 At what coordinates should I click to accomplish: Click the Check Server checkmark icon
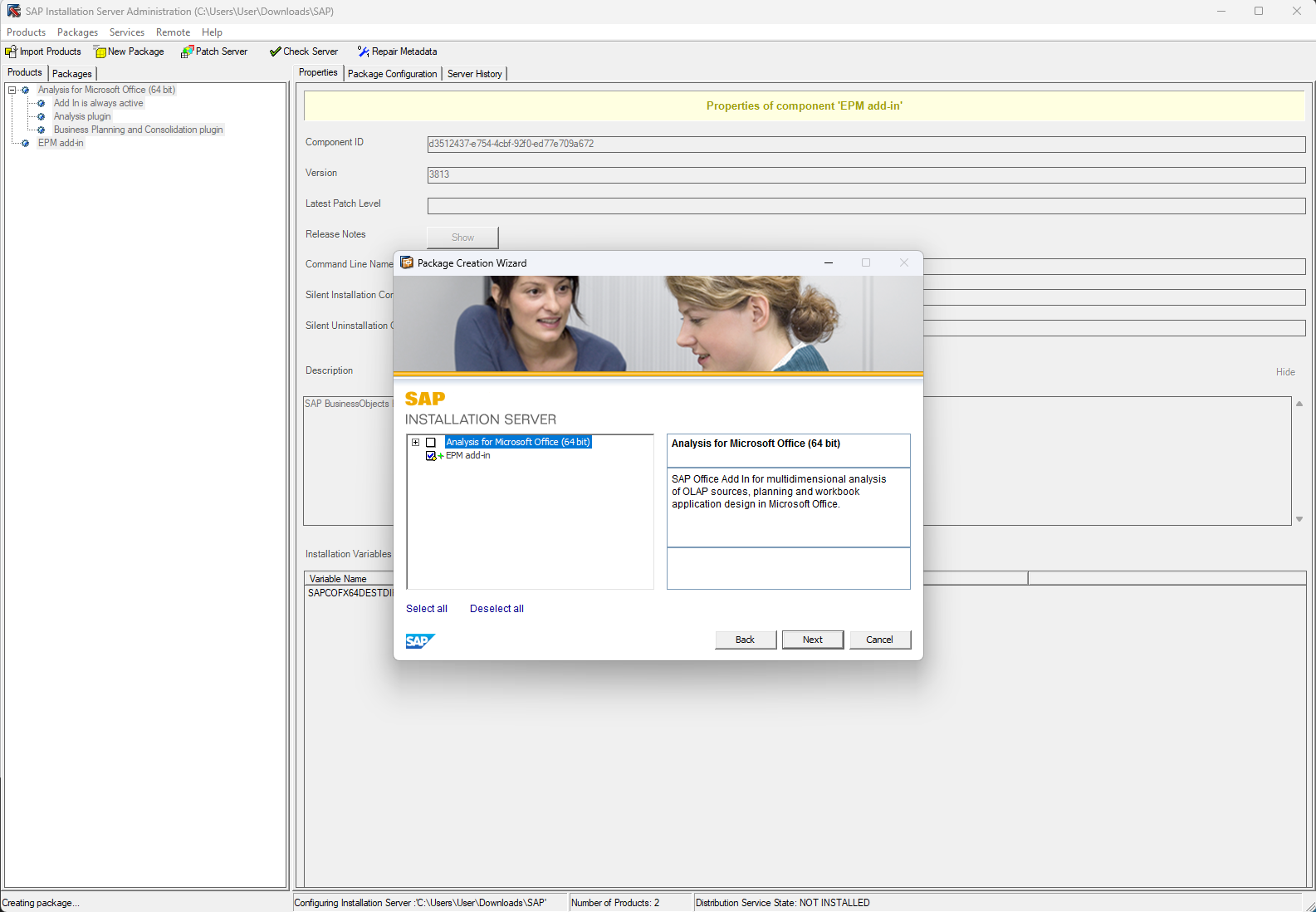(275, 51)
